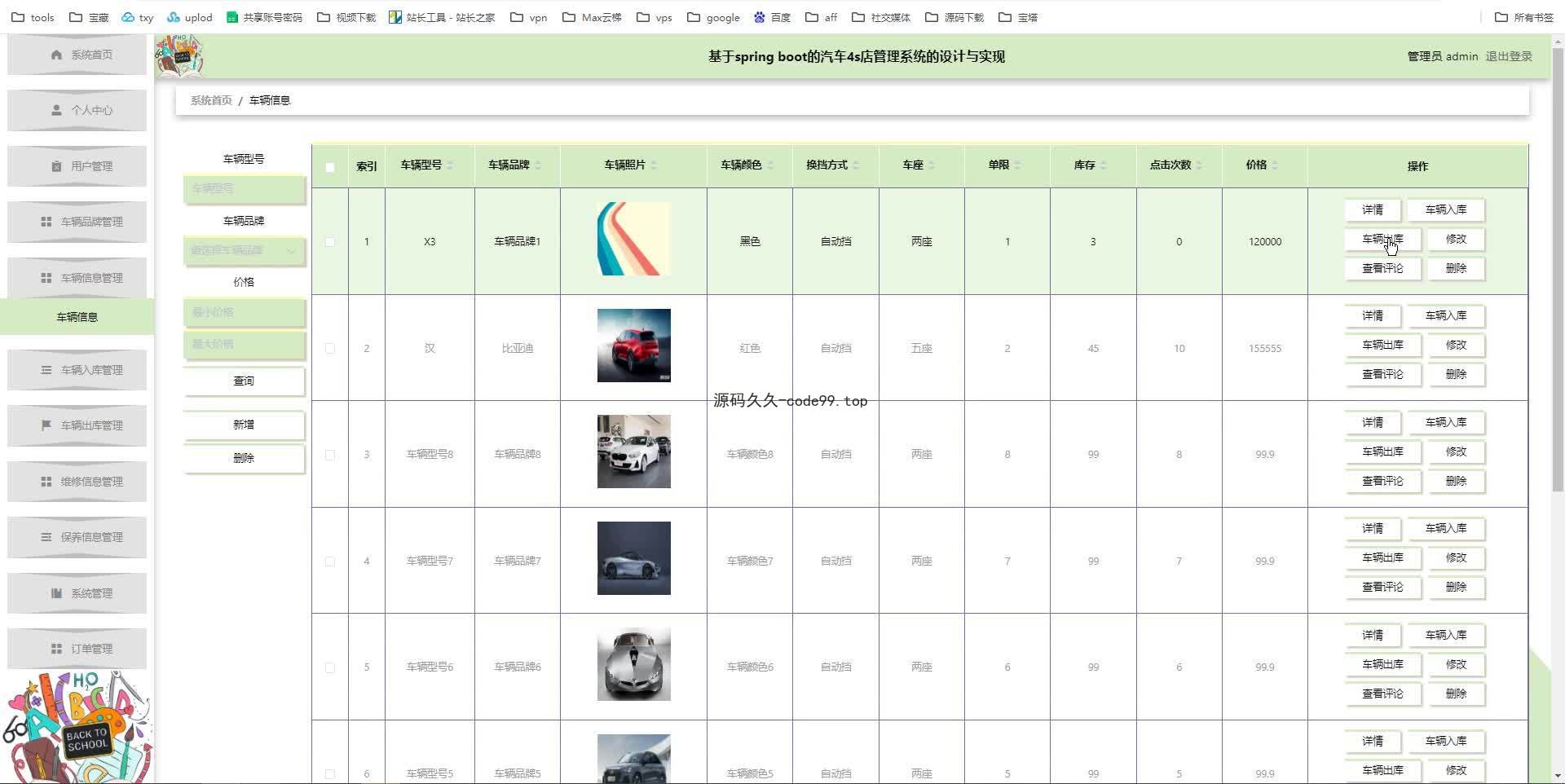This screenshot has width=1565, height=784.
Task: Click the batch 删除 button under 新增
Action: pos(244,458)
